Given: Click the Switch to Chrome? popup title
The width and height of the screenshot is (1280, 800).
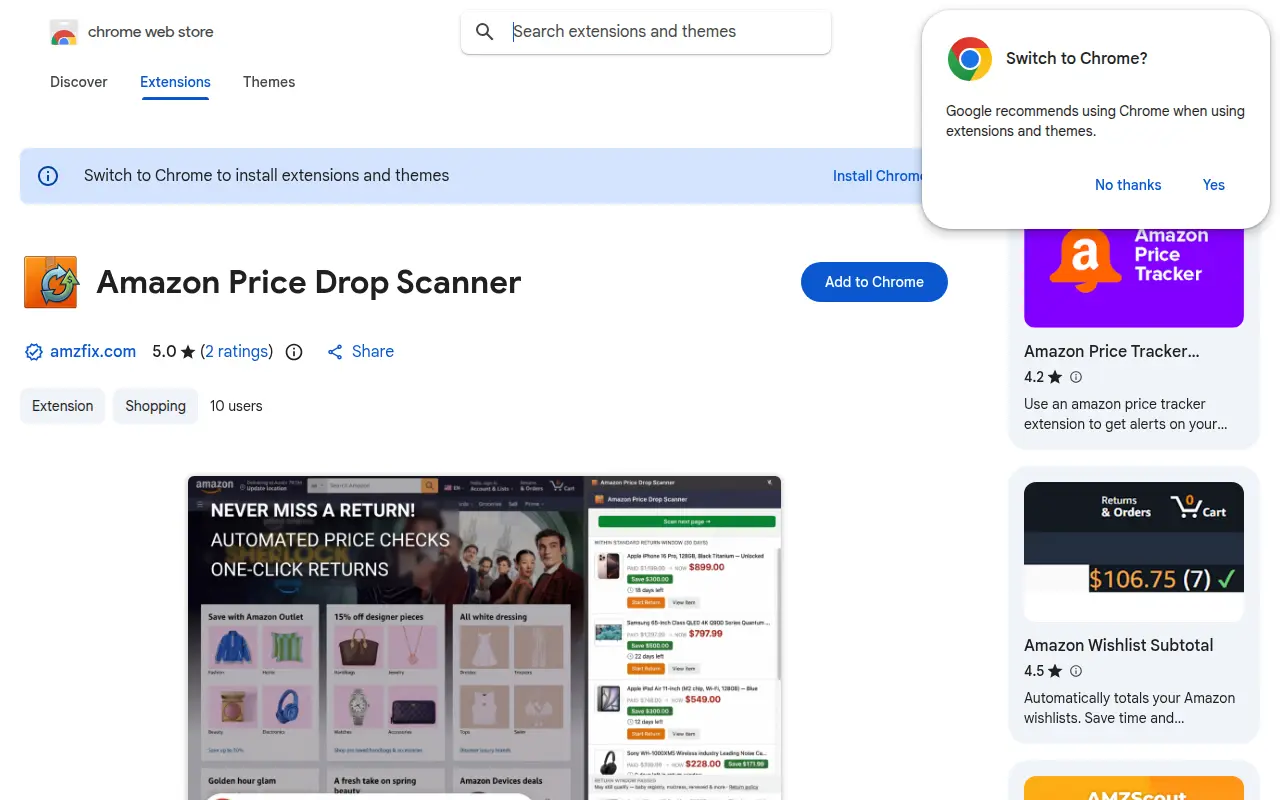Looking at the screenshot, I should [x=1076, y=59].
